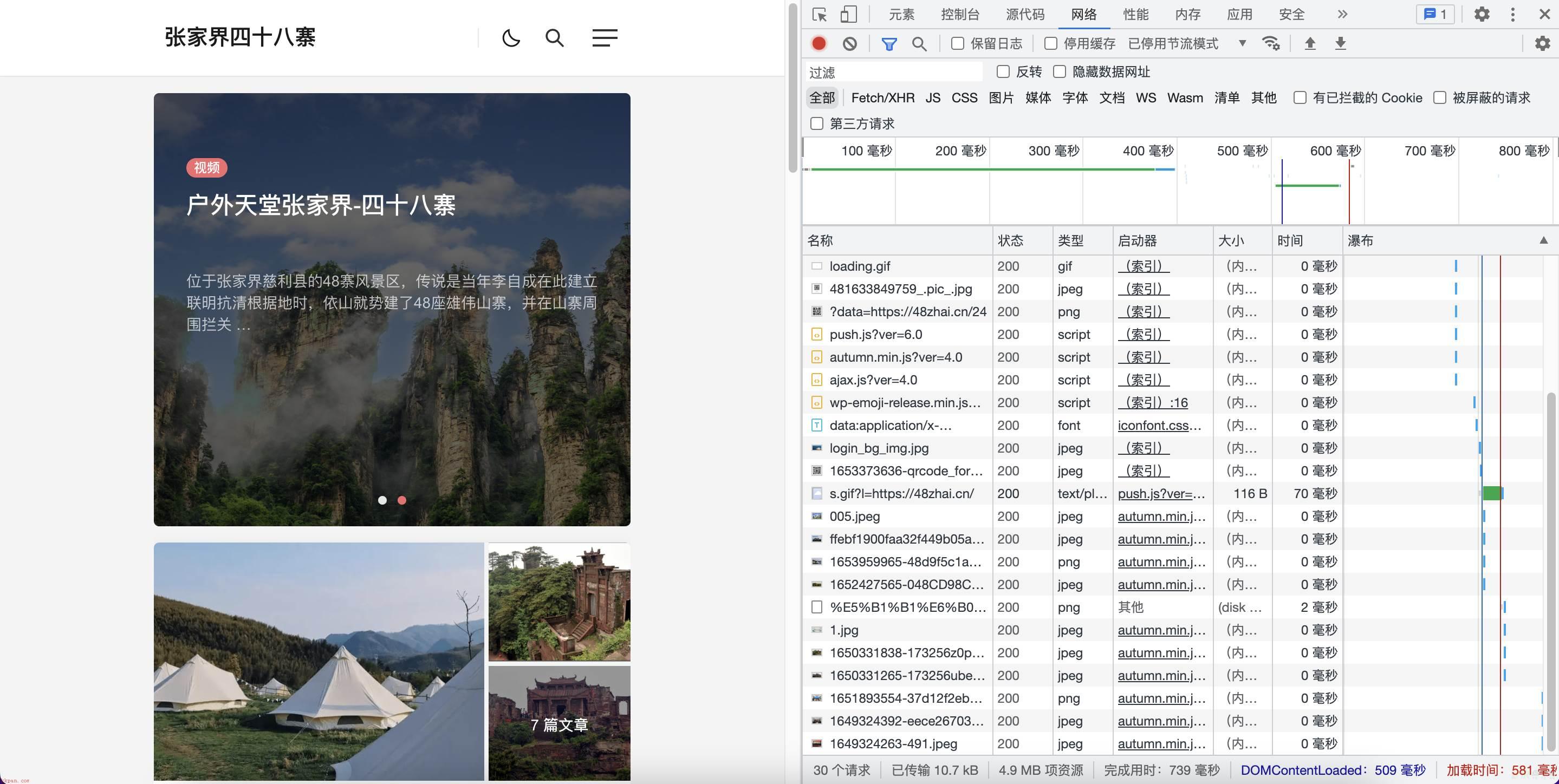1559x784 pixels.
Task: Click the red slider indicator dot
Action: pyautogui.click(x=402, y=500)
